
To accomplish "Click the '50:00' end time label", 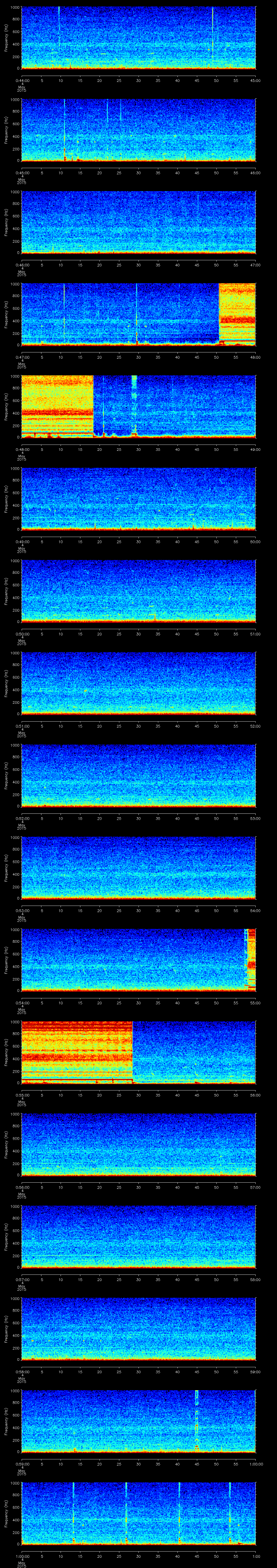I will [256, 542].
